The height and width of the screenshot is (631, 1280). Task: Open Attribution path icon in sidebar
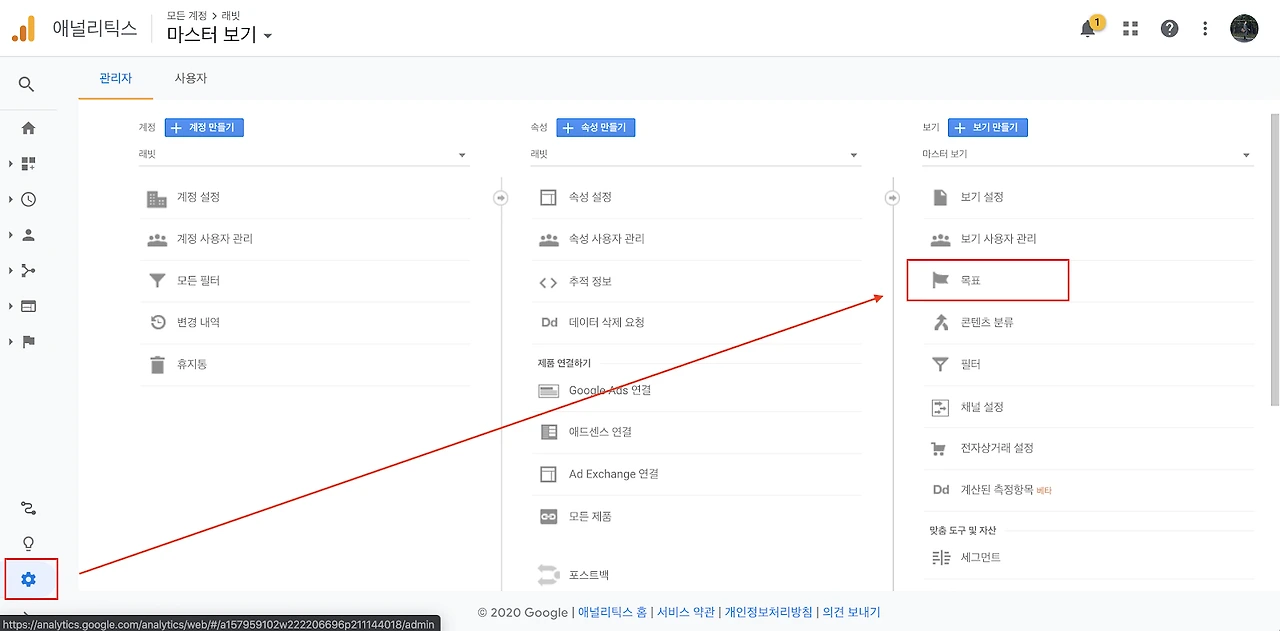point(28,509)
